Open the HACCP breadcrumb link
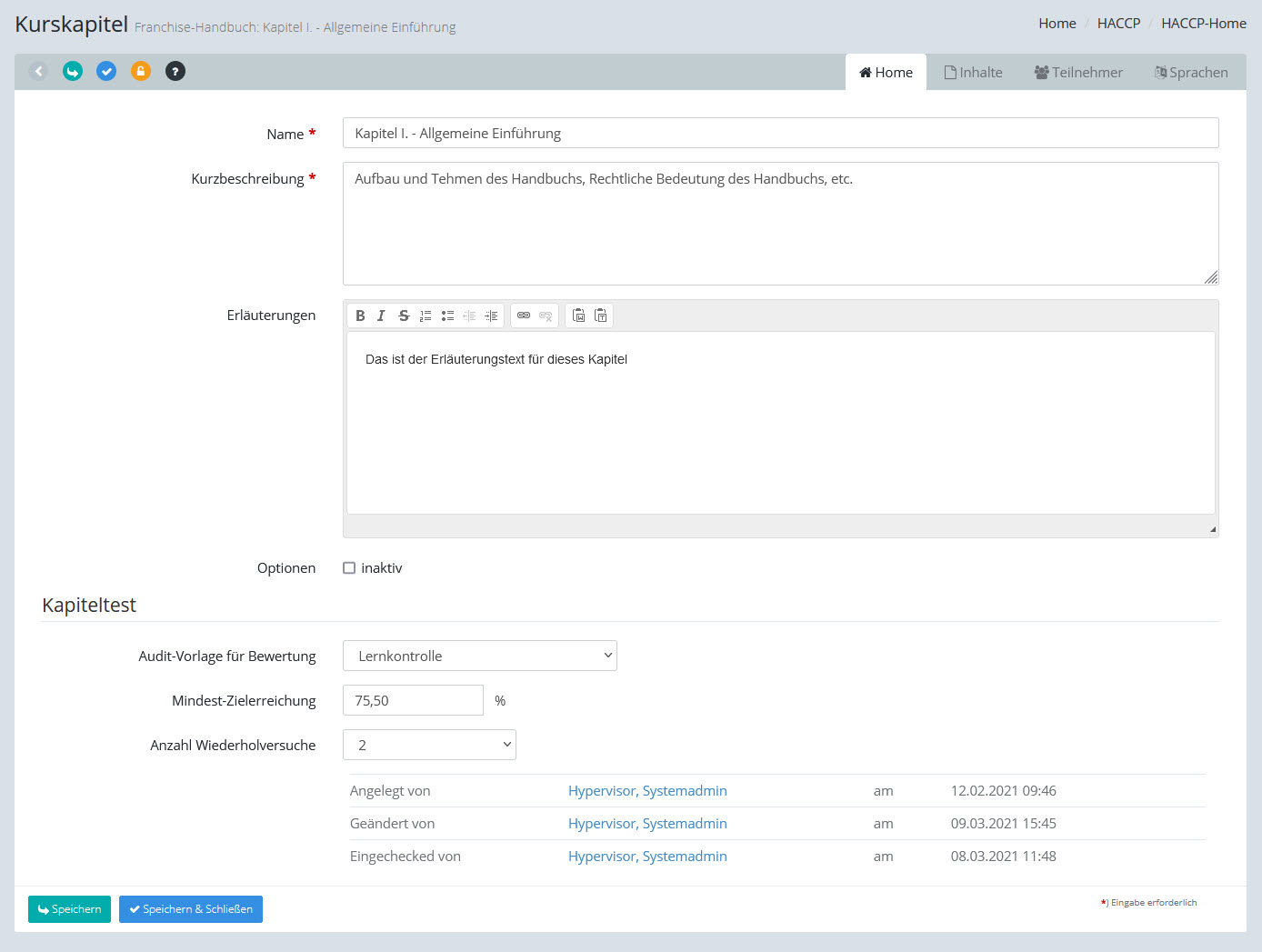Viewport: 1262px width, 952px height. click(1118, 24)
